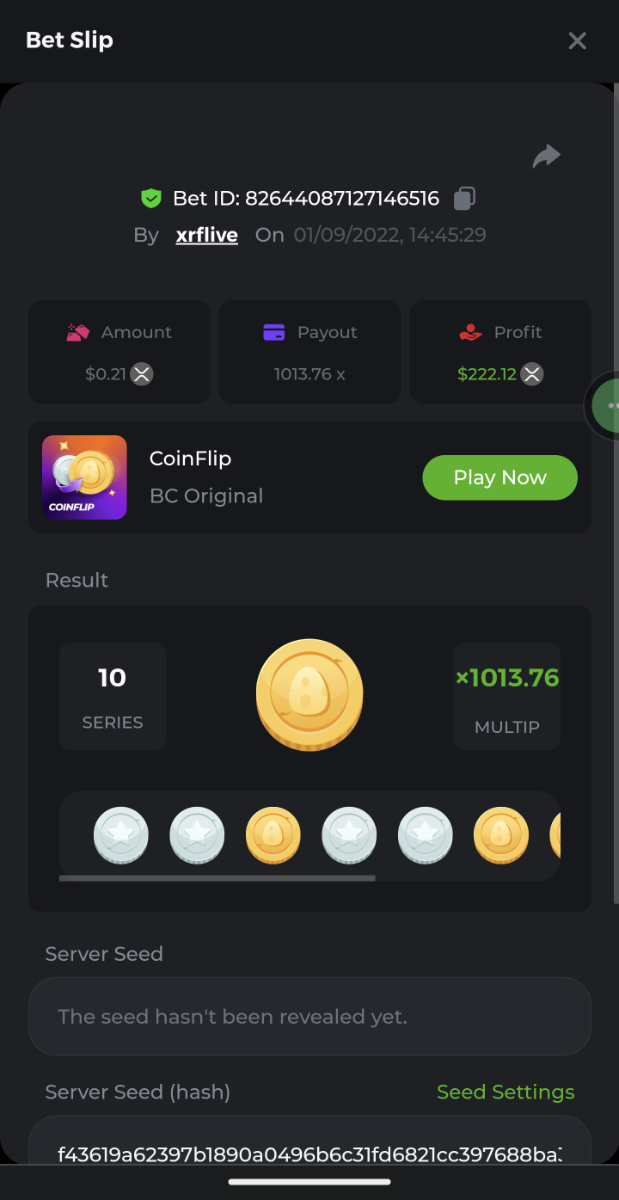
Task: Open the xrflive user profile link
Action: pos(206,235)
